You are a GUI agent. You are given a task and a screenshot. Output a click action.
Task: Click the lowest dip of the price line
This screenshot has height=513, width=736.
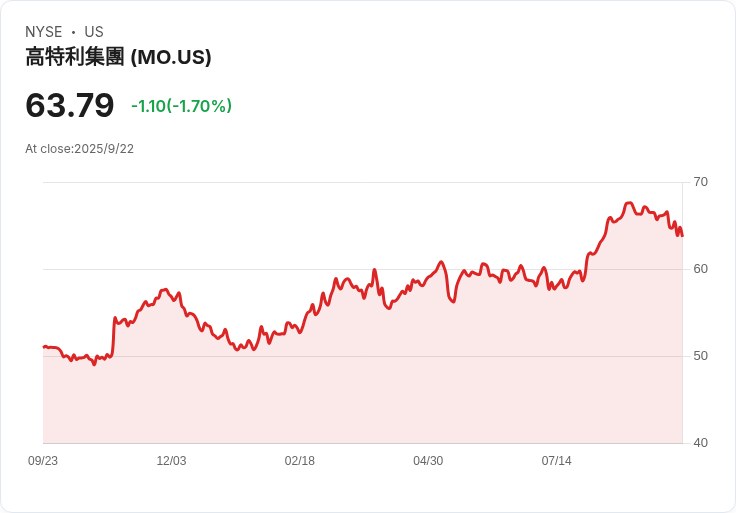click(x=95, y=364)
